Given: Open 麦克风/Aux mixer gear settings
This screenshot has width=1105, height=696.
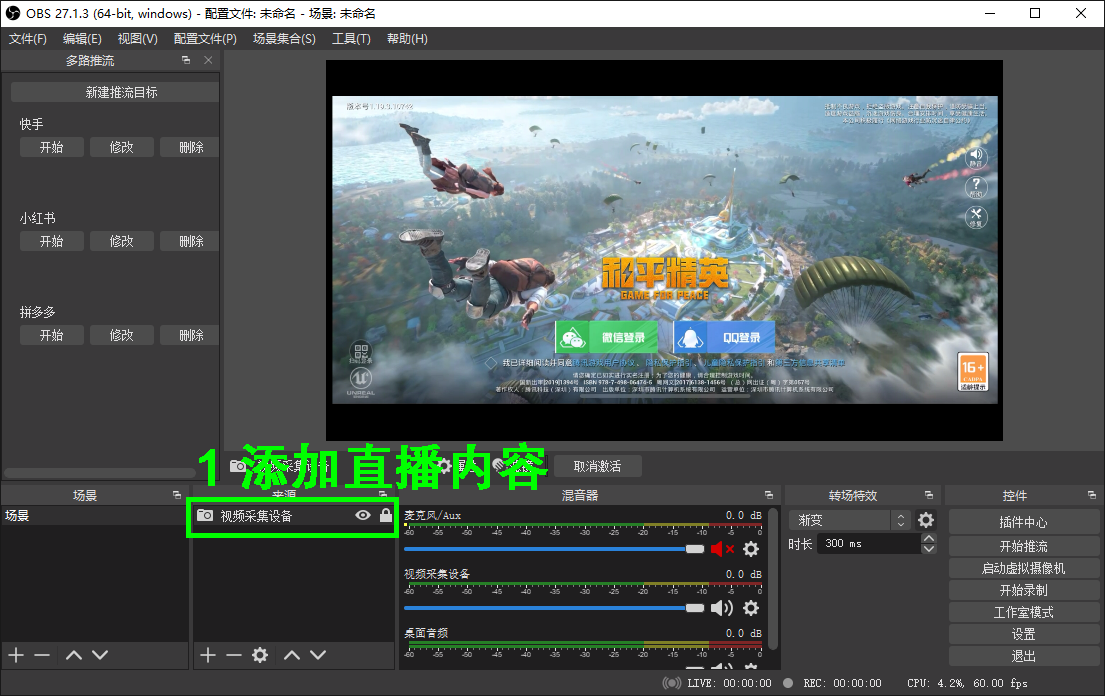Looking at the screenshot, I should [x=751, y=549].
